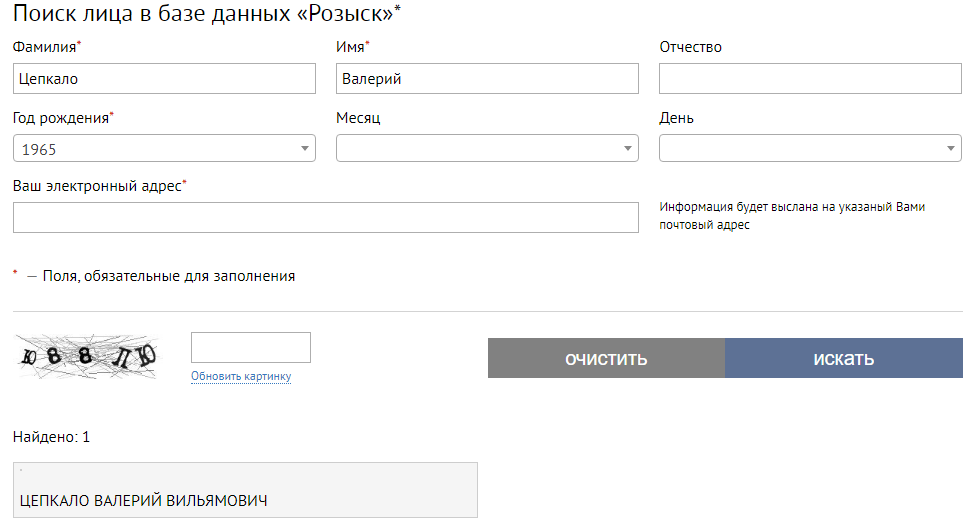Click the Месяц label text

pos(358,118)
